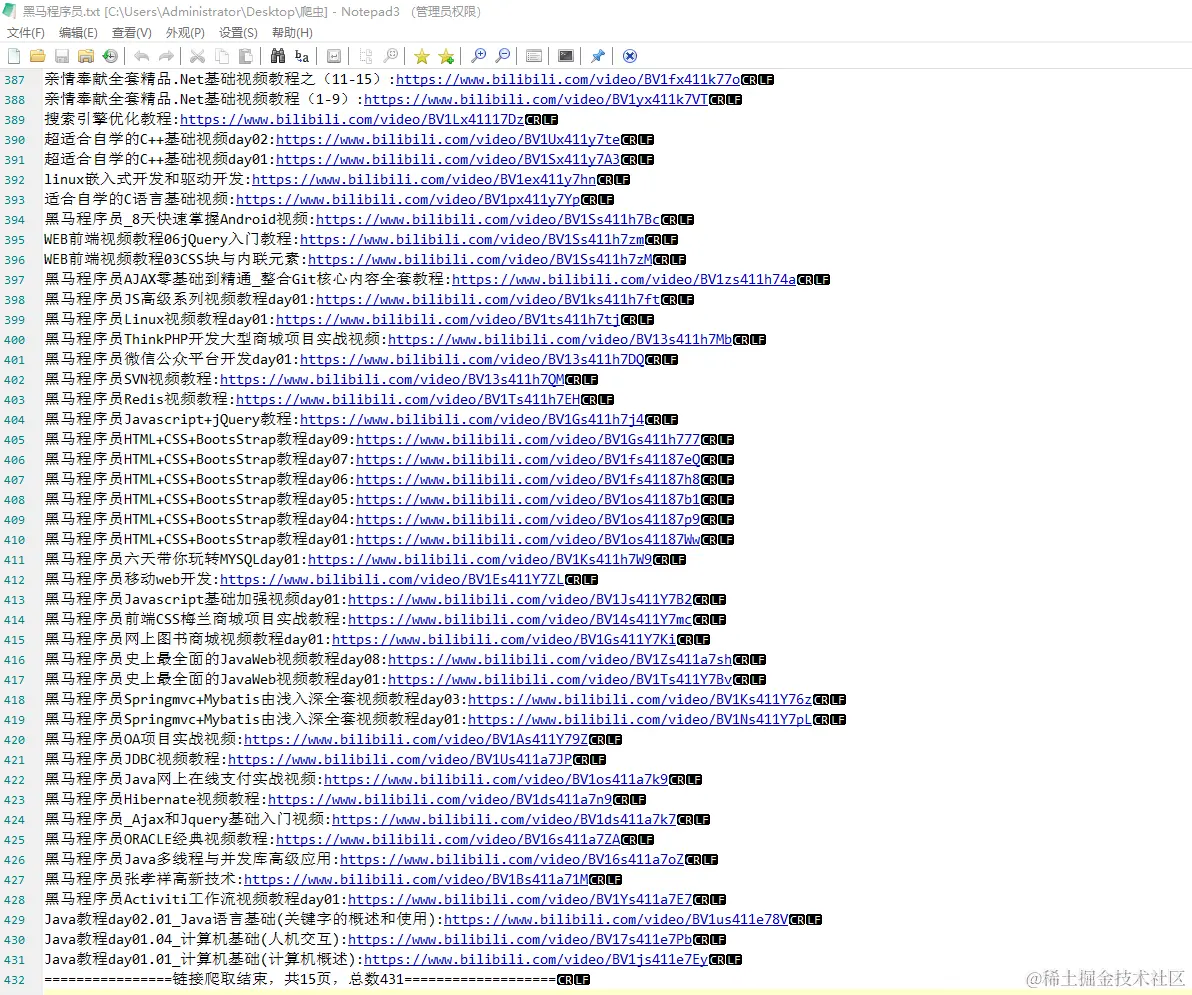Click the Save As icon in the toolbar
1192x995 pixels.
tap(86, 56)
